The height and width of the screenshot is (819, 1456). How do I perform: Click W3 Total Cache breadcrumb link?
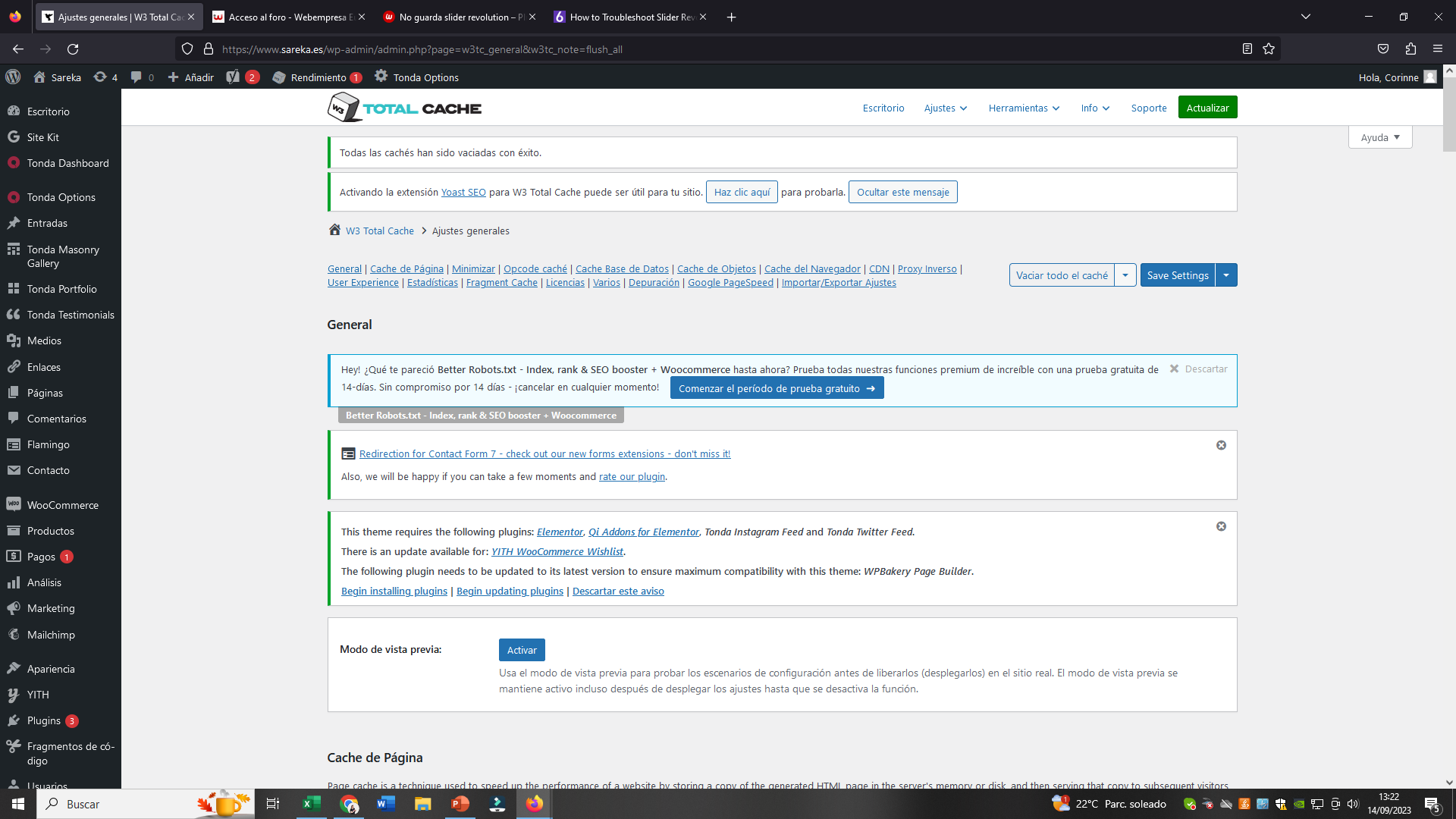[x=380, y=231]
